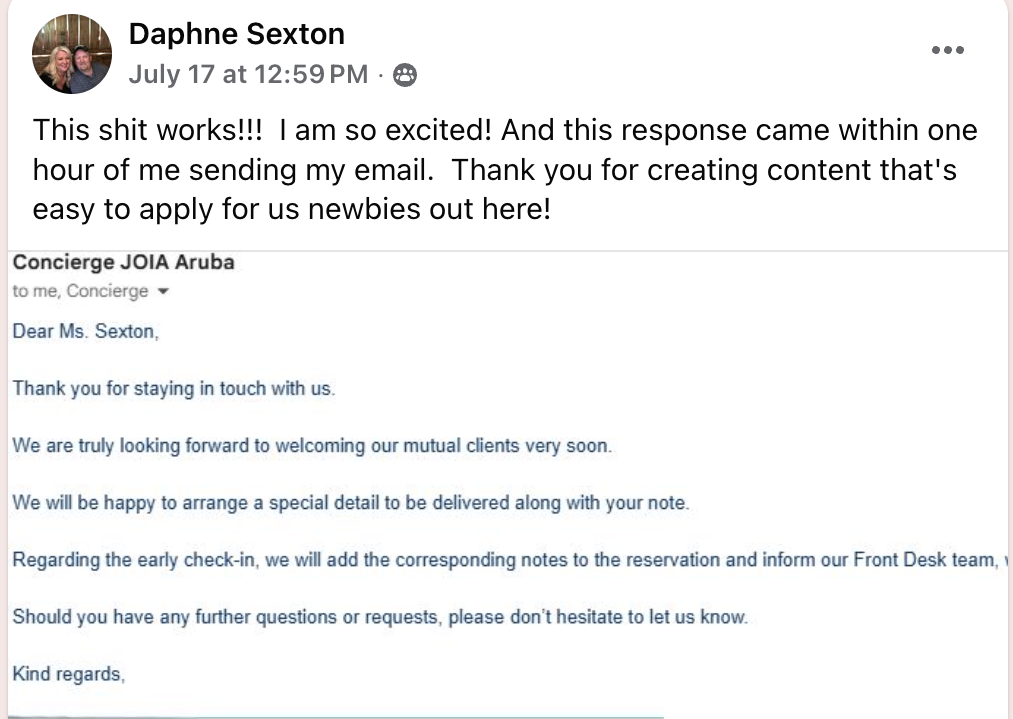1013x719 pixels.
Task: Click the further questions or requests sentence
Action: [x=380, y=617]
